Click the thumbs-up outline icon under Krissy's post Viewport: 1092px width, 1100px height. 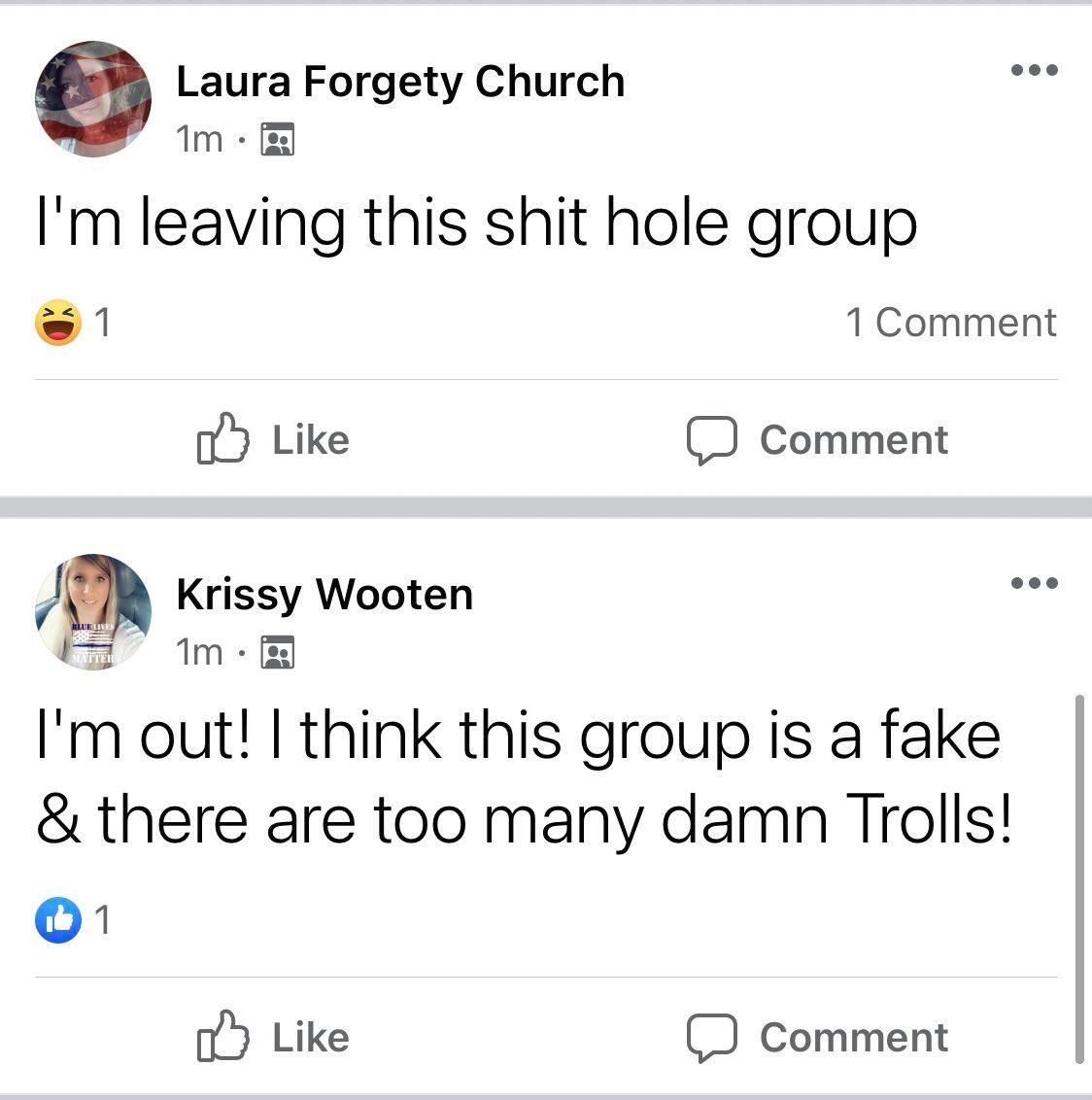(223, 1036)
